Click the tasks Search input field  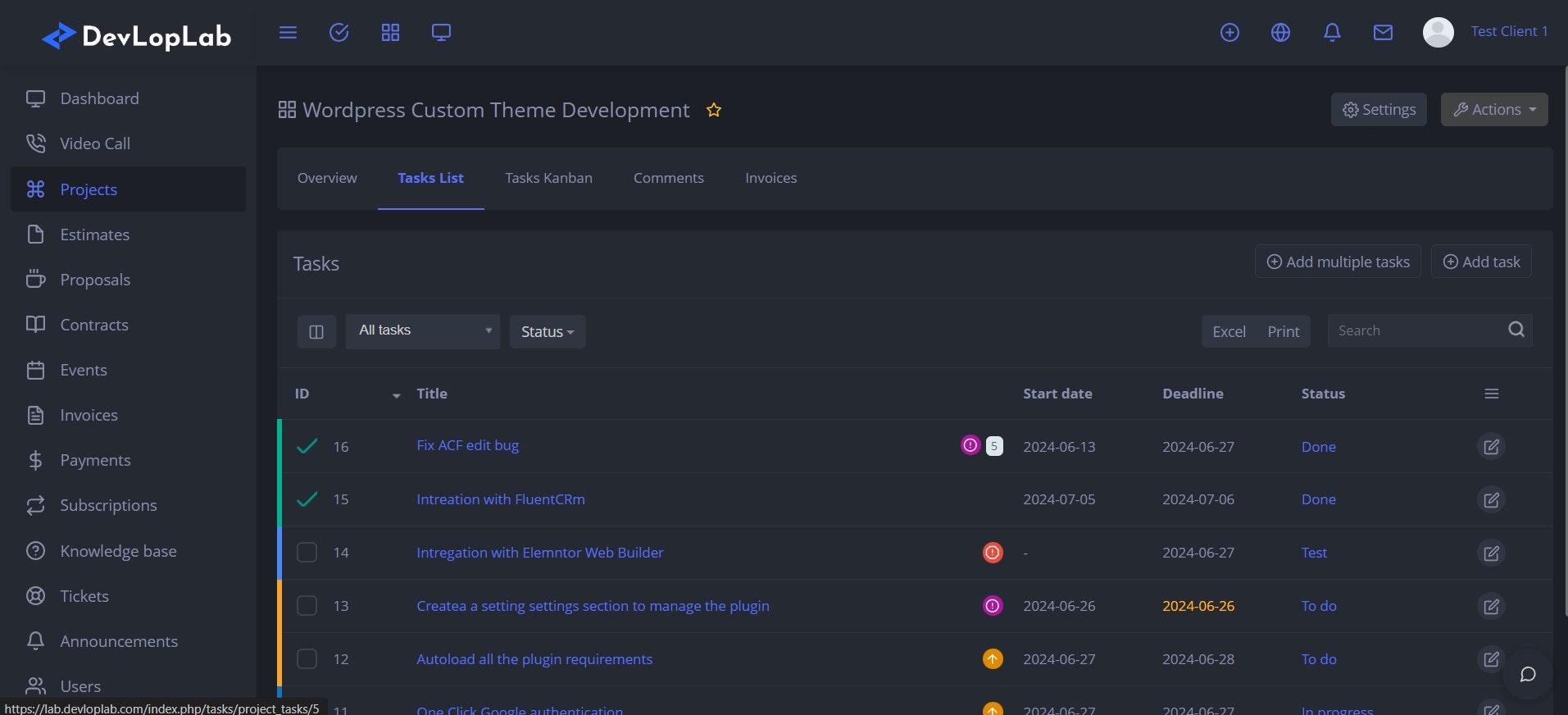pos(1416,330)
